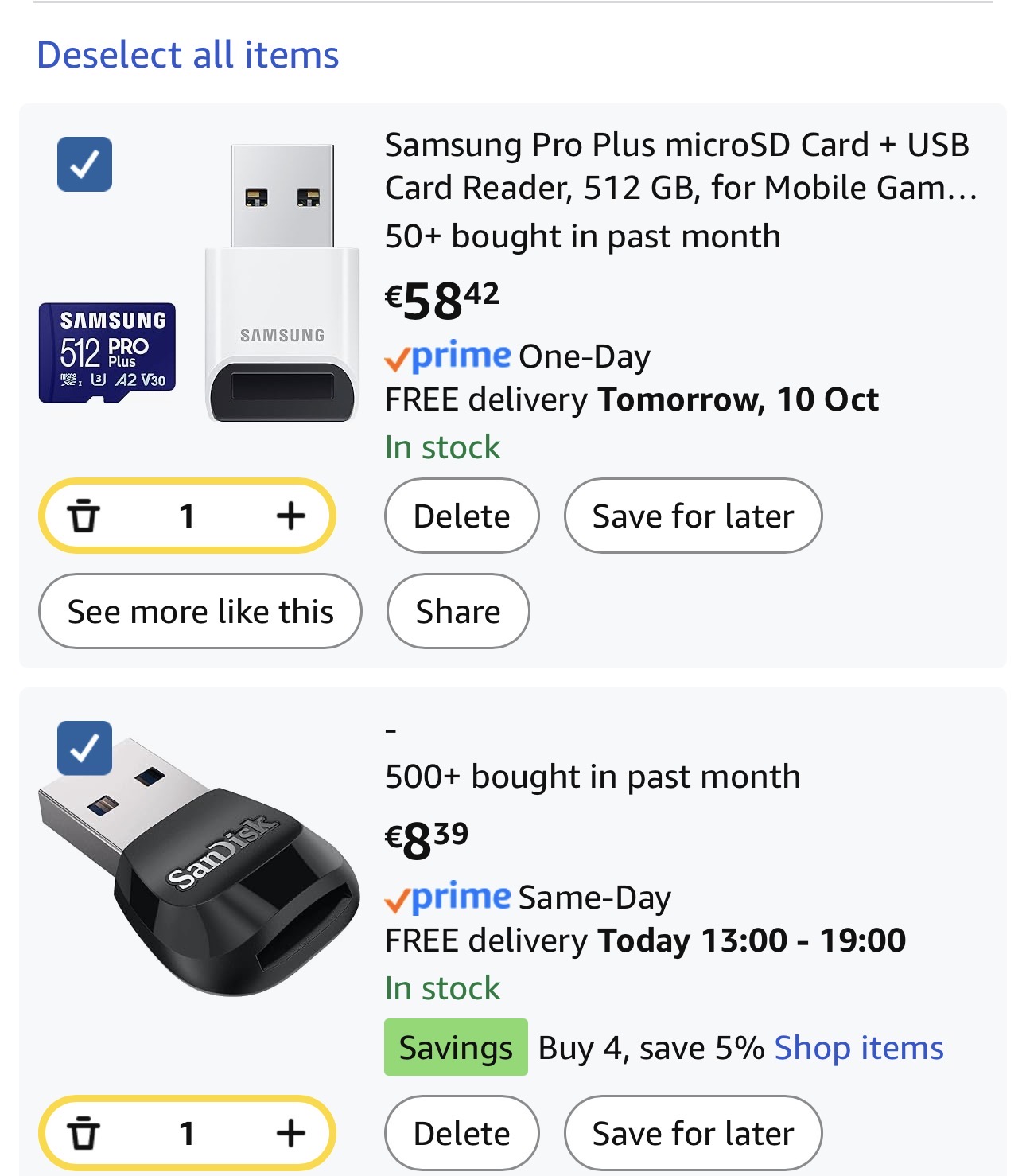
Task: Click the green Savings badge
Action: (456, 1048)
